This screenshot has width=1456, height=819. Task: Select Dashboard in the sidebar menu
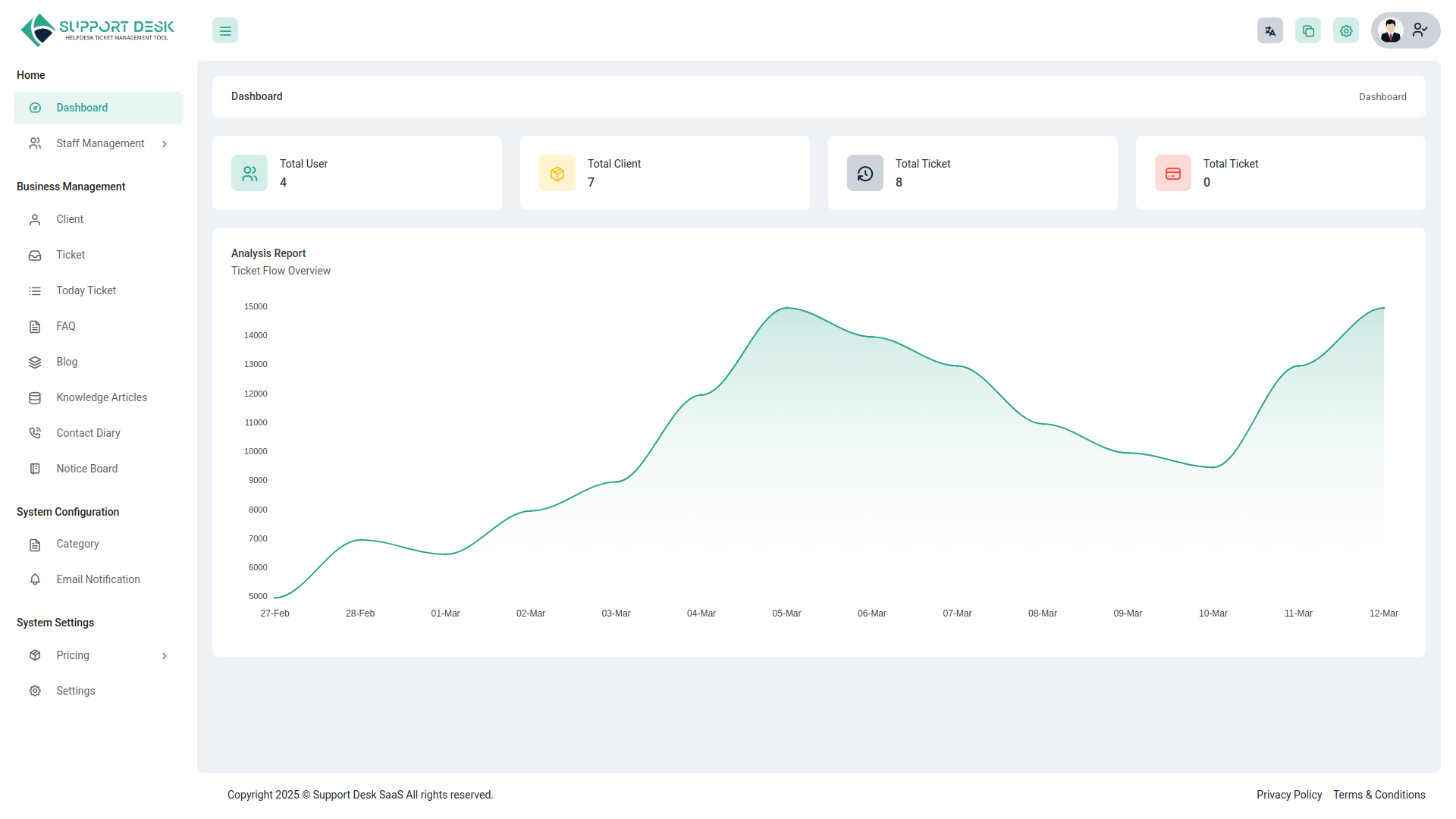82,108
